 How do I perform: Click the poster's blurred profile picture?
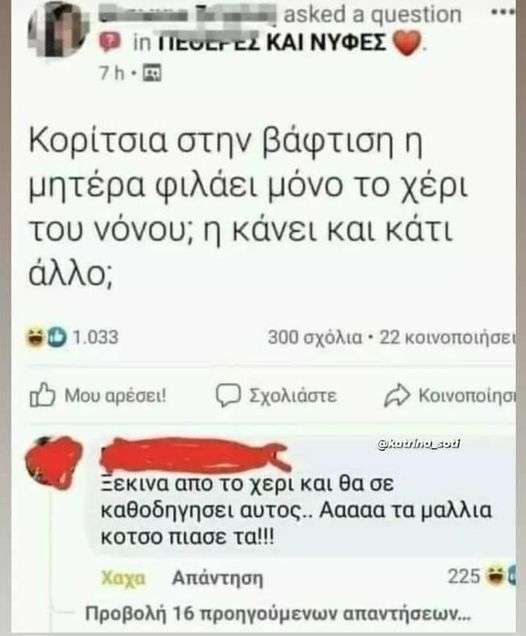(59, 29)
